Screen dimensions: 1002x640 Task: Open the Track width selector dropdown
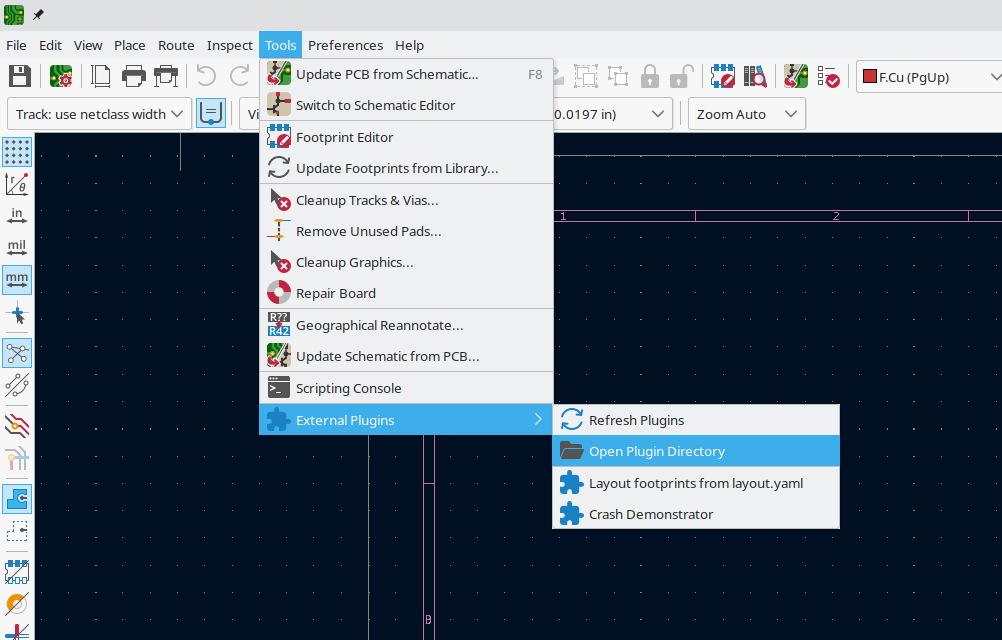(98, 113)
